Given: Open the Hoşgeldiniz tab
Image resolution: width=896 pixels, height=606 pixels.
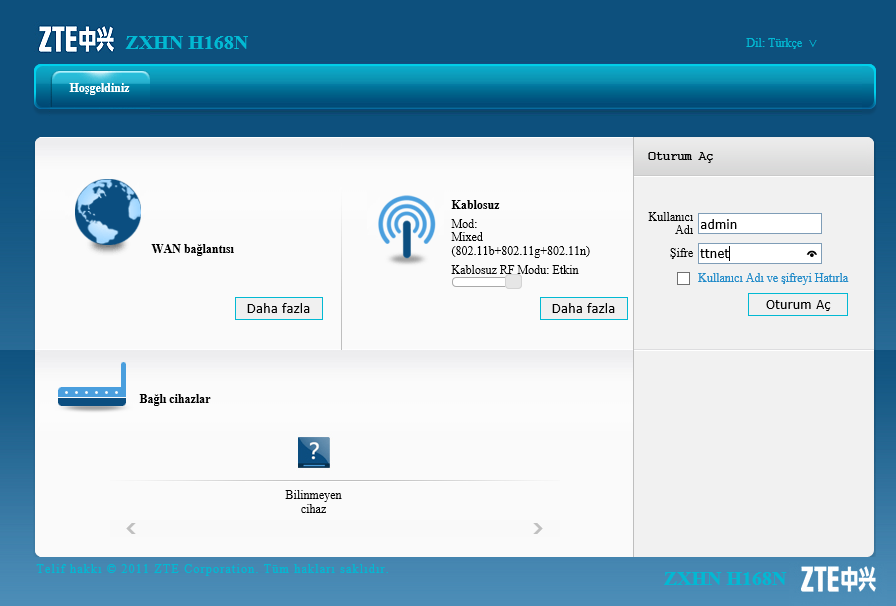Looking at the screenshot, I should tap(100, 88).
